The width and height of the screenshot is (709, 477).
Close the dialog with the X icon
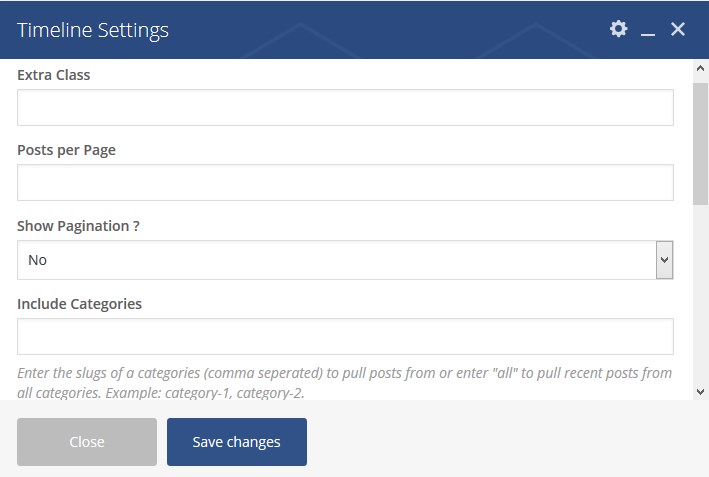[678, 29]
